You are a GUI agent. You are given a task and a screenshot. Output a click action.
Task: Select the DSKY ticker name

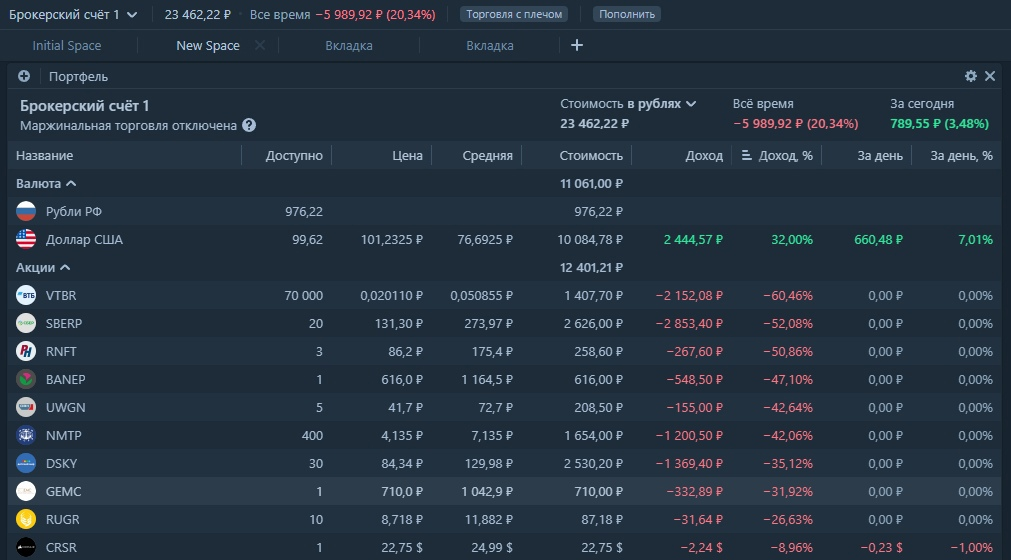point(61,464)
